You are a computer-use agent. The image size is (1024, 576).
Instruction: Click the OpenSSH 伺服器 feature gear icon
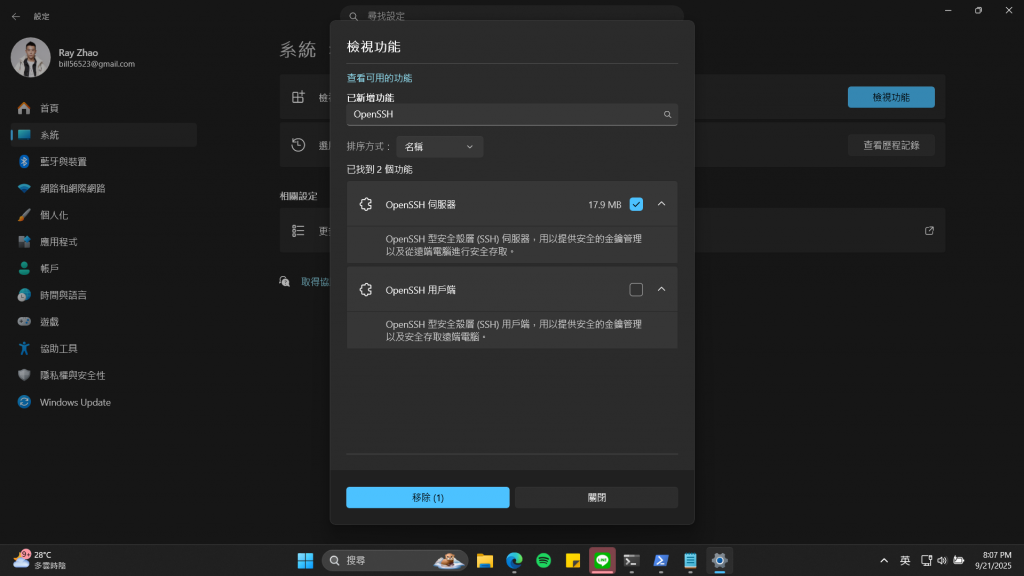pyautogui.click(x=366, y=204)
